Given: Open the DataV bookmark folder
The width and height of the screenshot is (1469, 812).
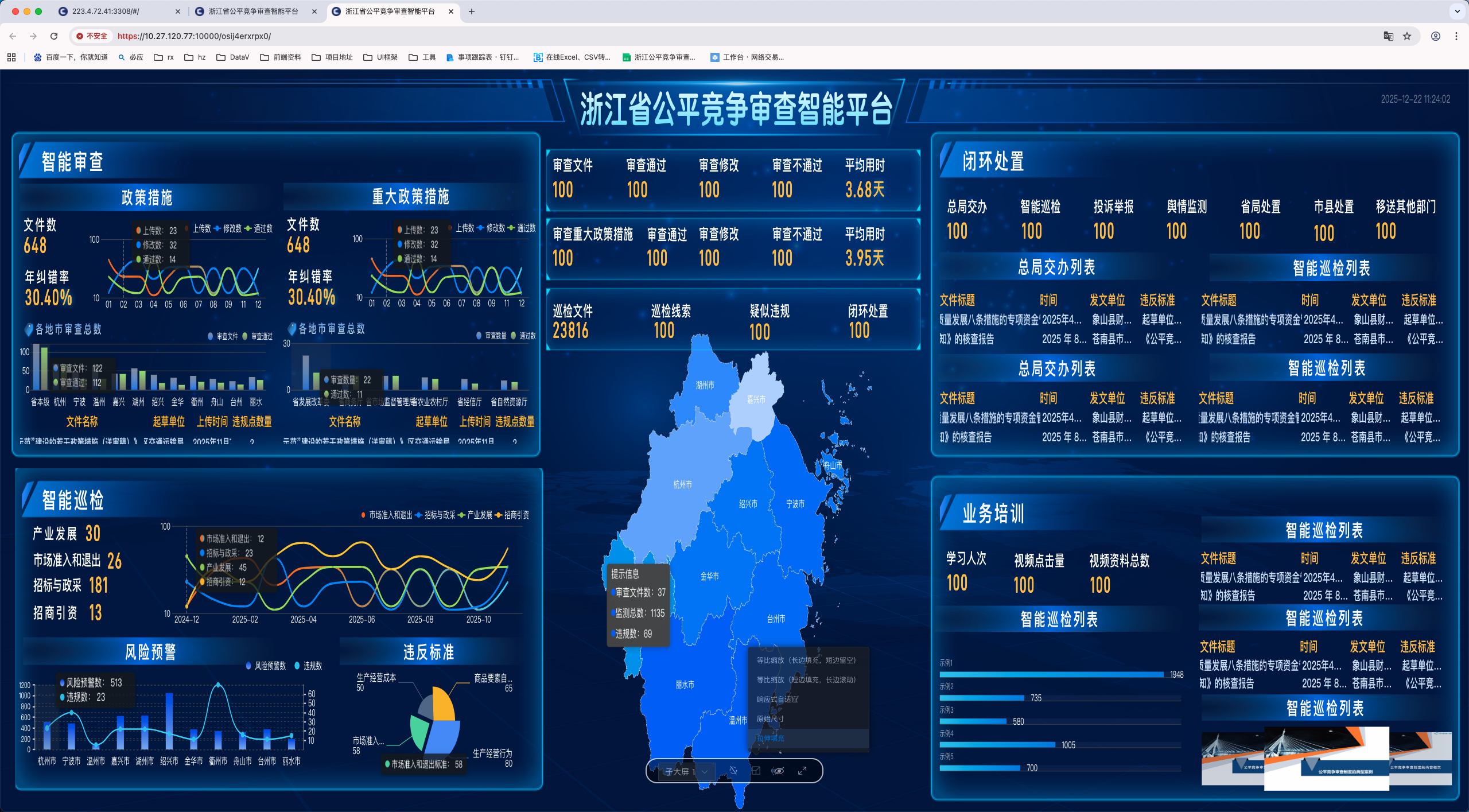Looking at the screenshot, I should (233, 57).
